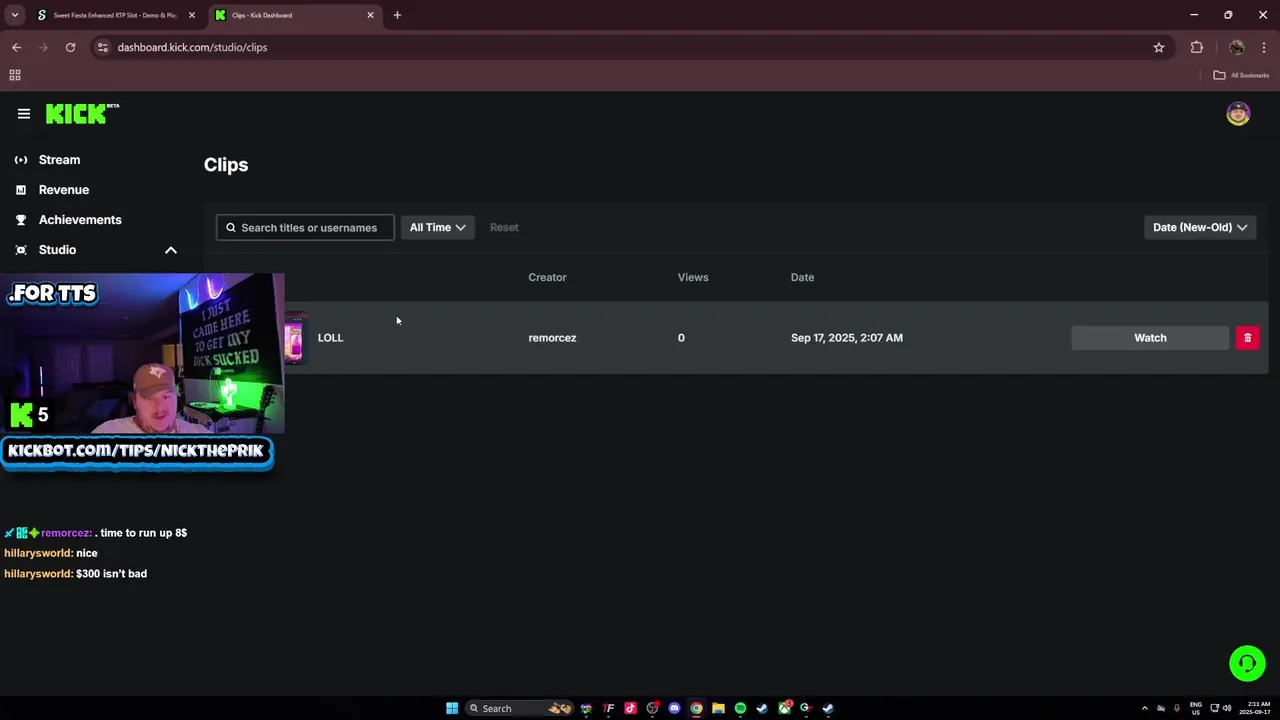
Task: Select the Clips - Kick Dashboard tab
Action: (290, 15)
